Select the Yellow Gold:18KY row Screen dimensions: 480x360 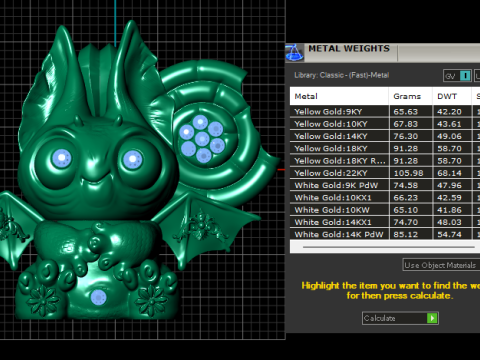(385, 148)
